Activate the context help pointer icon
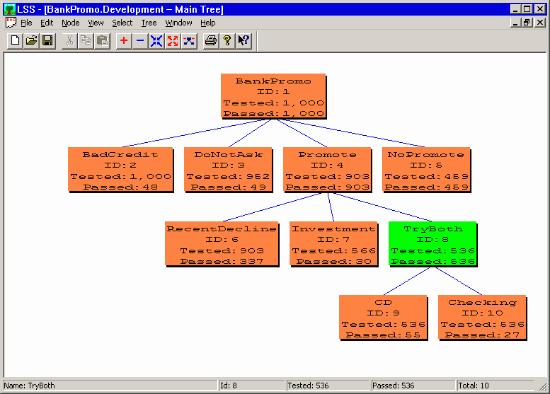 [x=243, y=41]
